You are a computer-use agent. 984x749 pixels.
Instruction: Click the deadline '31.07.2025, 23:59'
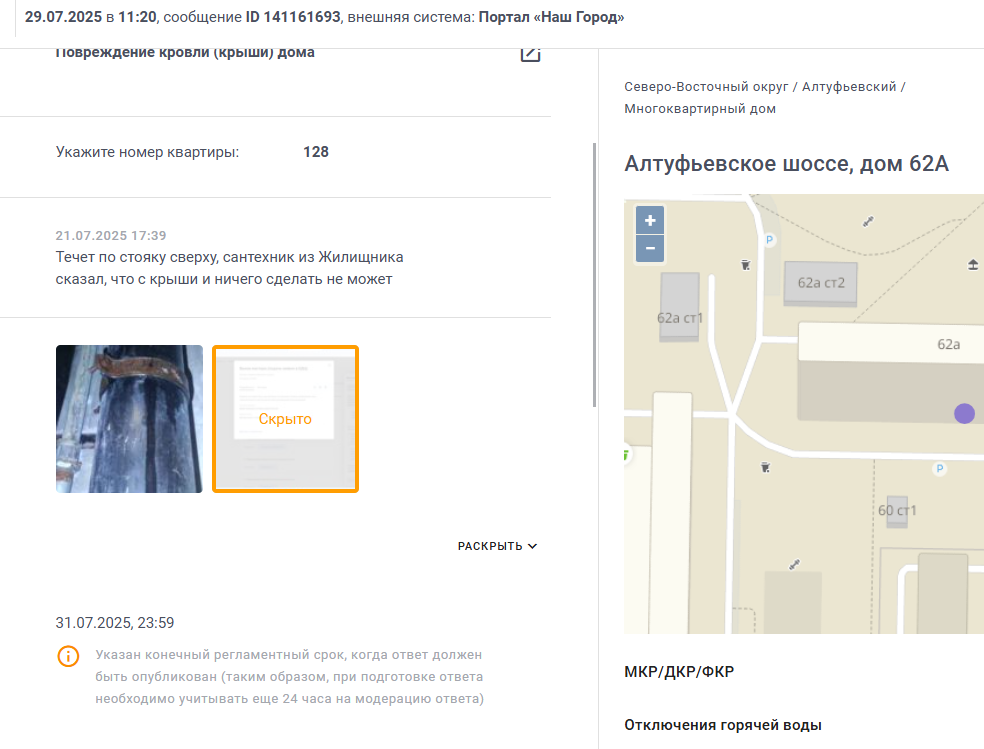point(115,623)
